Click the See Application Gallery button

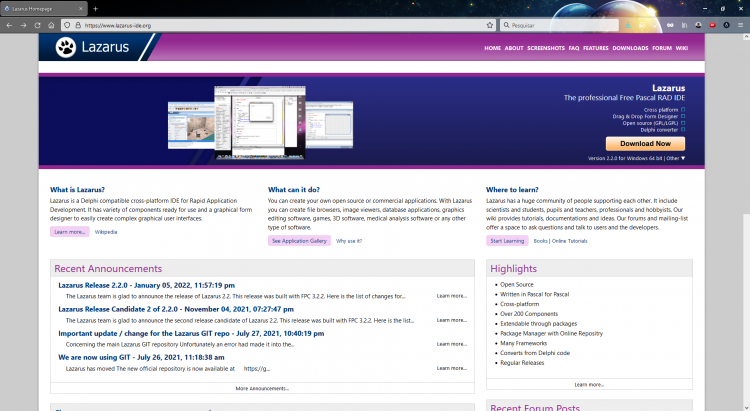pos(299,241)
